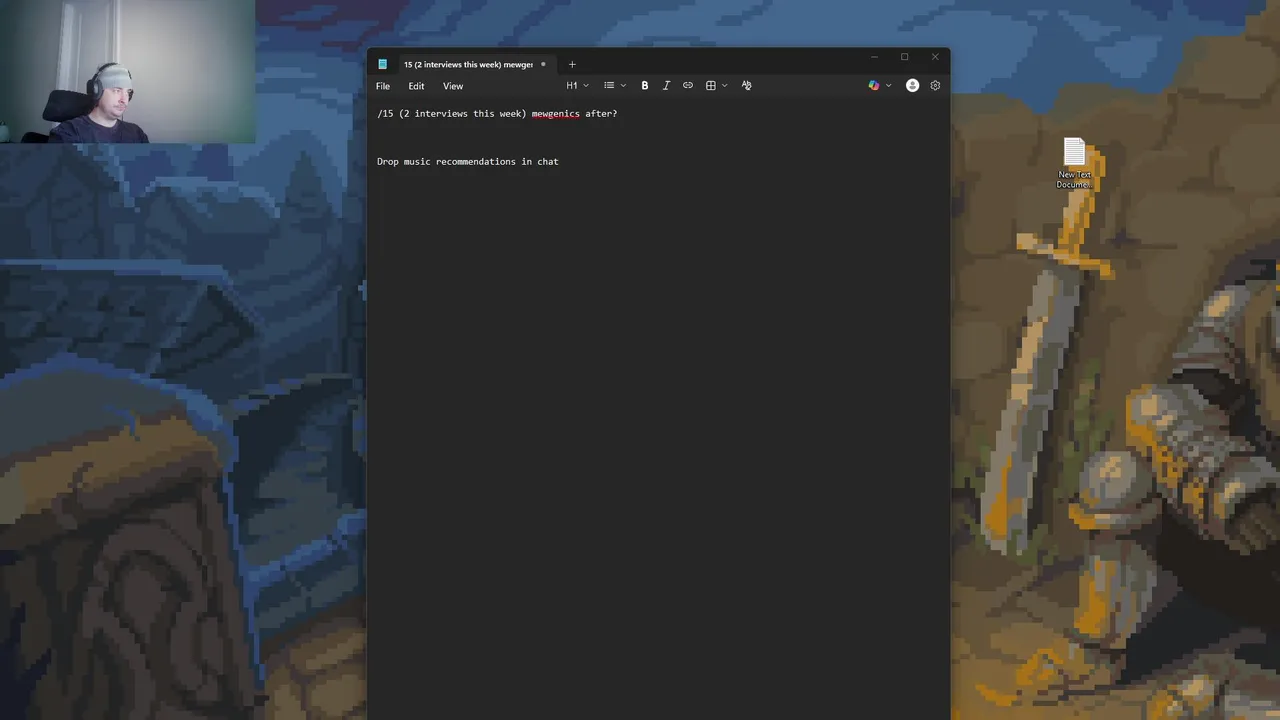Click the text '(2 interviews this week)'
Viewport: 1280px width, 720px height.
[462, 114]
